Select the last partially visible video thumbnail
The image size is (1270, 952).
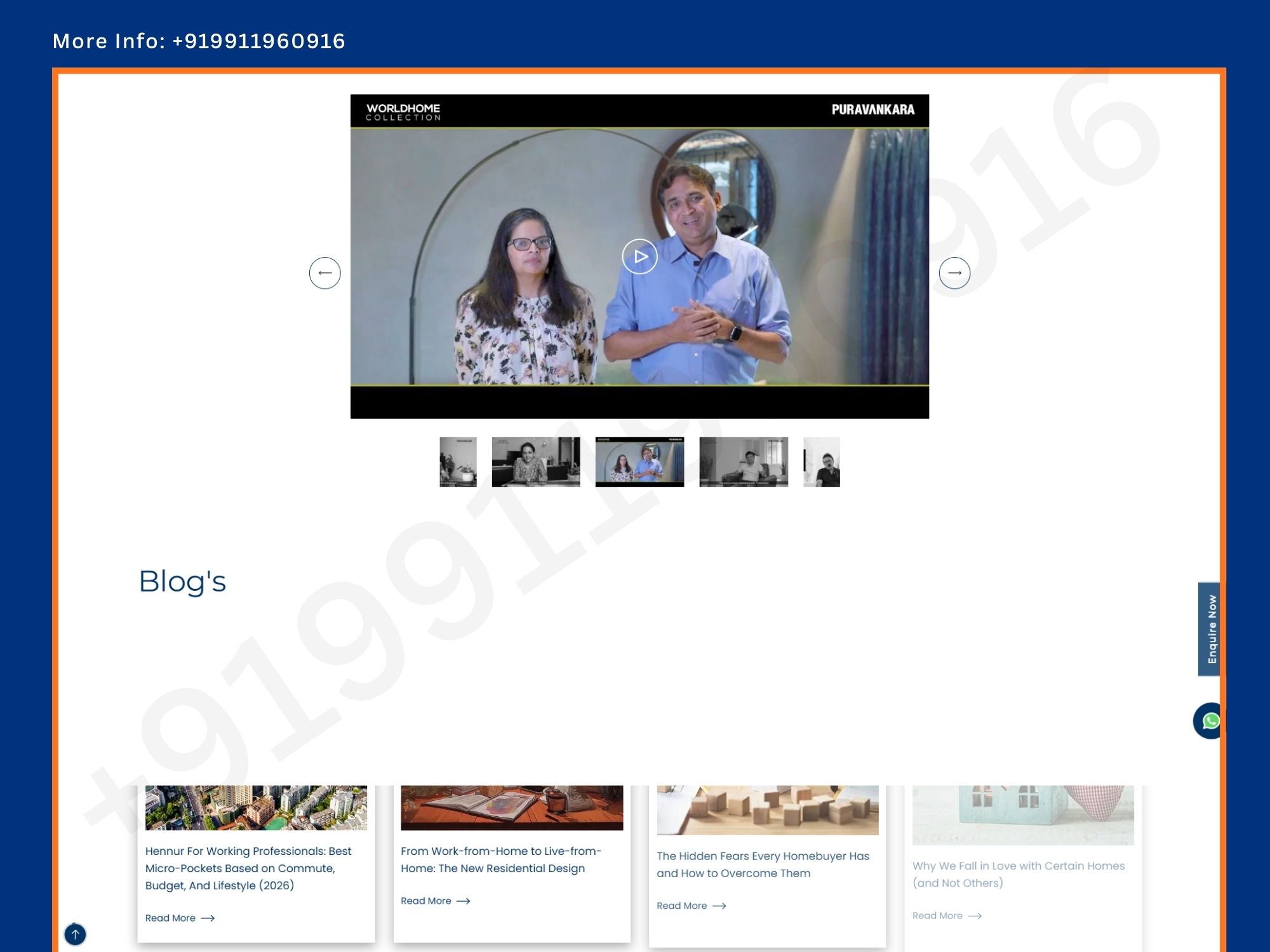(x=821, y=462)
